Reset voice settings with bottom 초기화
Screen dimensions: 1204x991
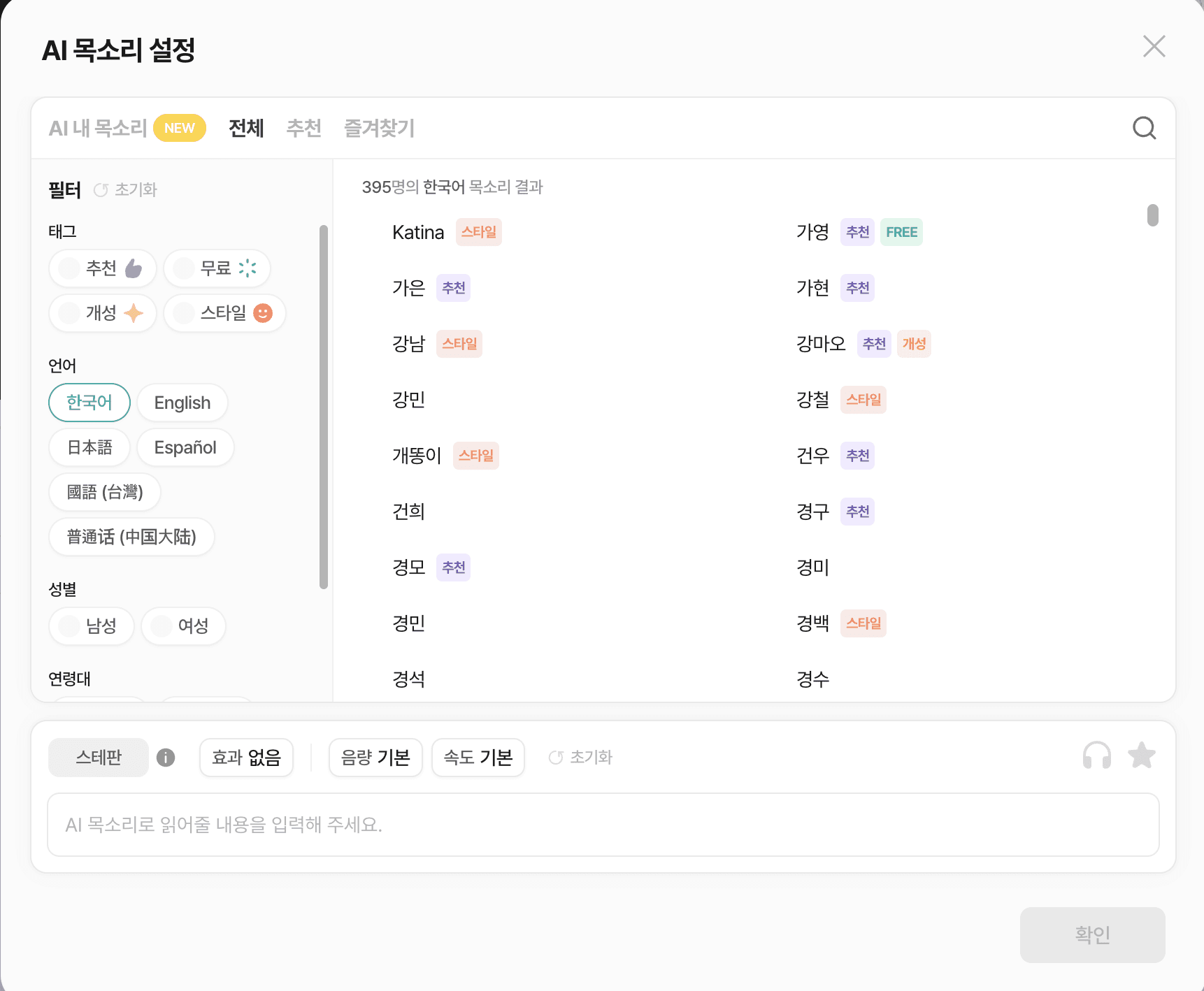tap(580, 758)
